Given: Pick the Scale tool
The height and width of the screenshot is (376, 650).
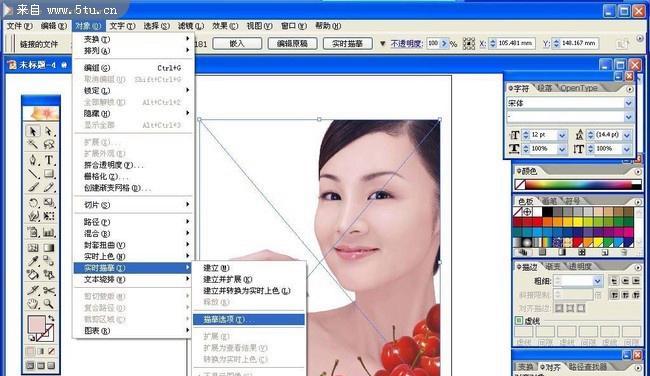Looking at the screenshot, I should (49, 203).
